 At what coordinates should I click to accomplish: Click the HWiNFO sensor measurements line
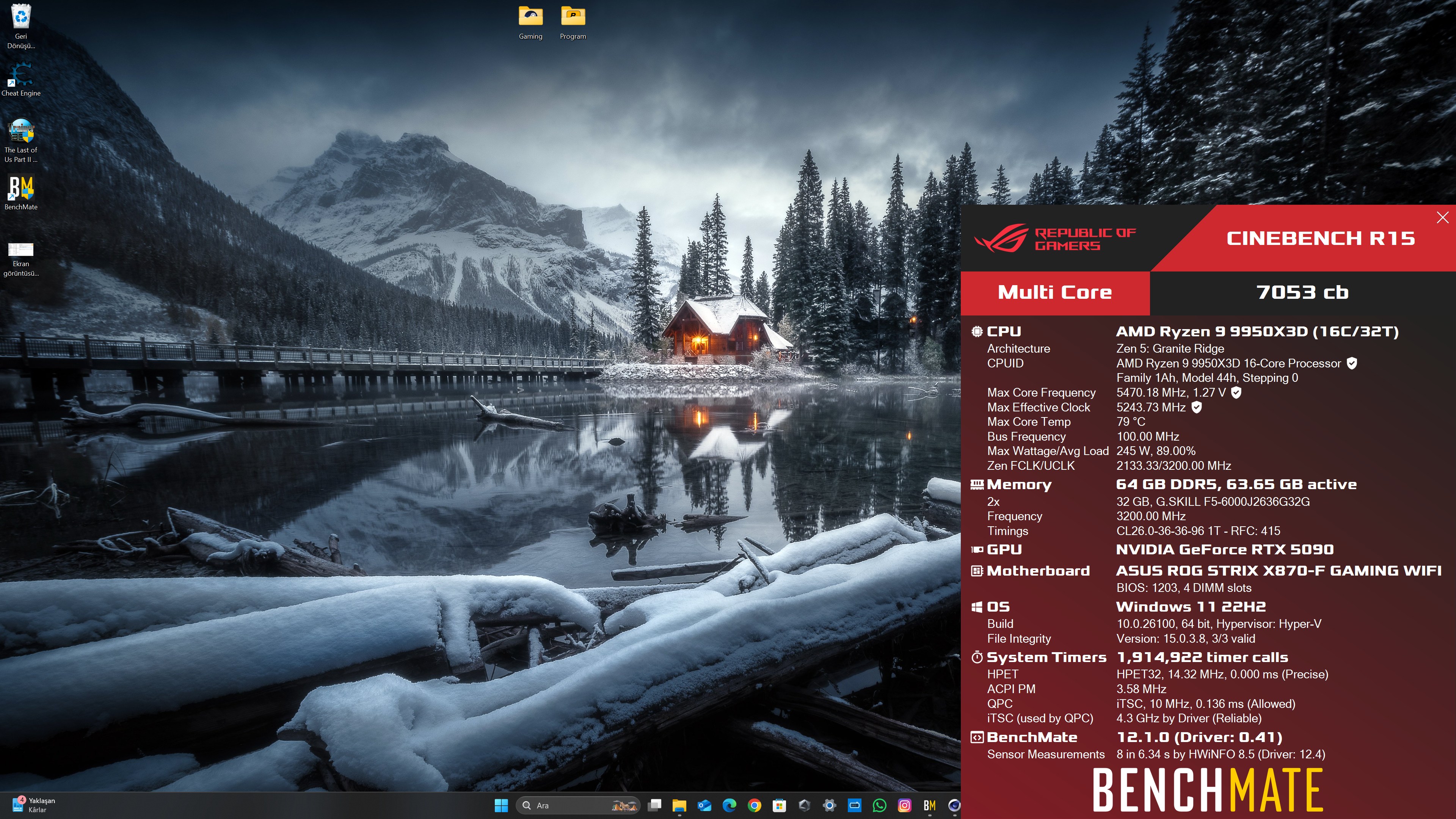pyautogui.click(x=1220, y=754)
